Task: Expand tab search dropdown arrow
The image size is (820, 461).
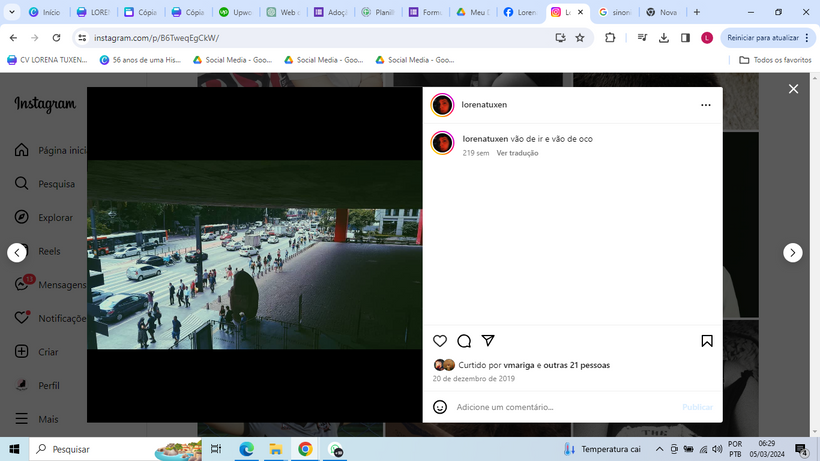Action: click(x=12, y=12)
